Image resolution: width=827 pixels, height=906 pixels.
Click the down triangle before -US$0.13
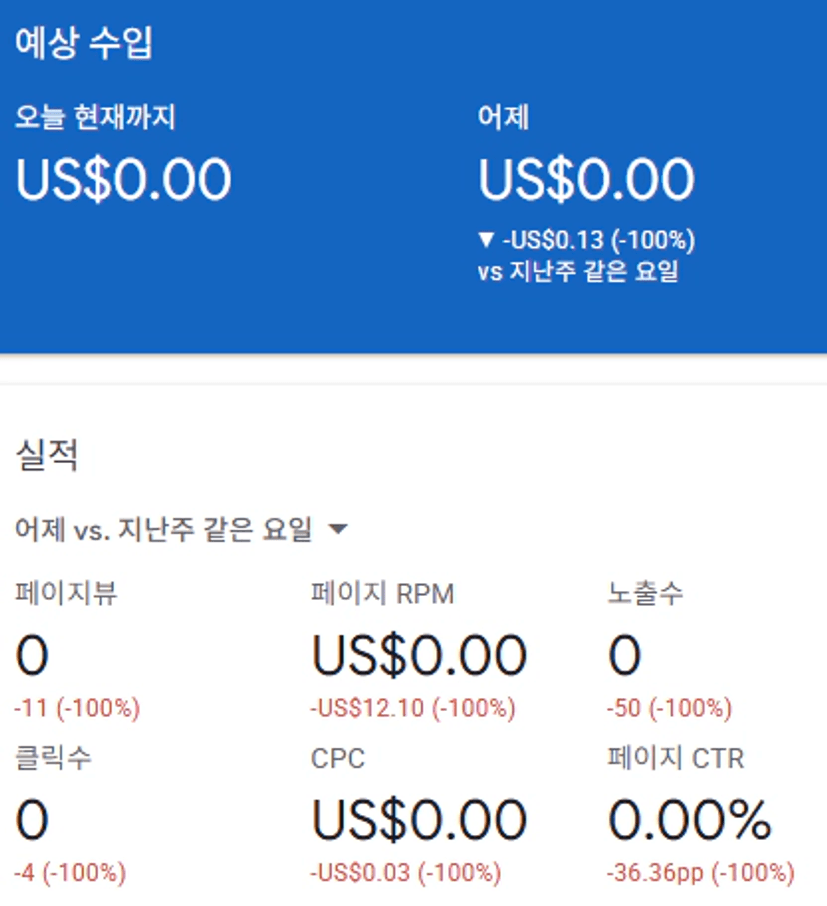(x=486, y=239)
